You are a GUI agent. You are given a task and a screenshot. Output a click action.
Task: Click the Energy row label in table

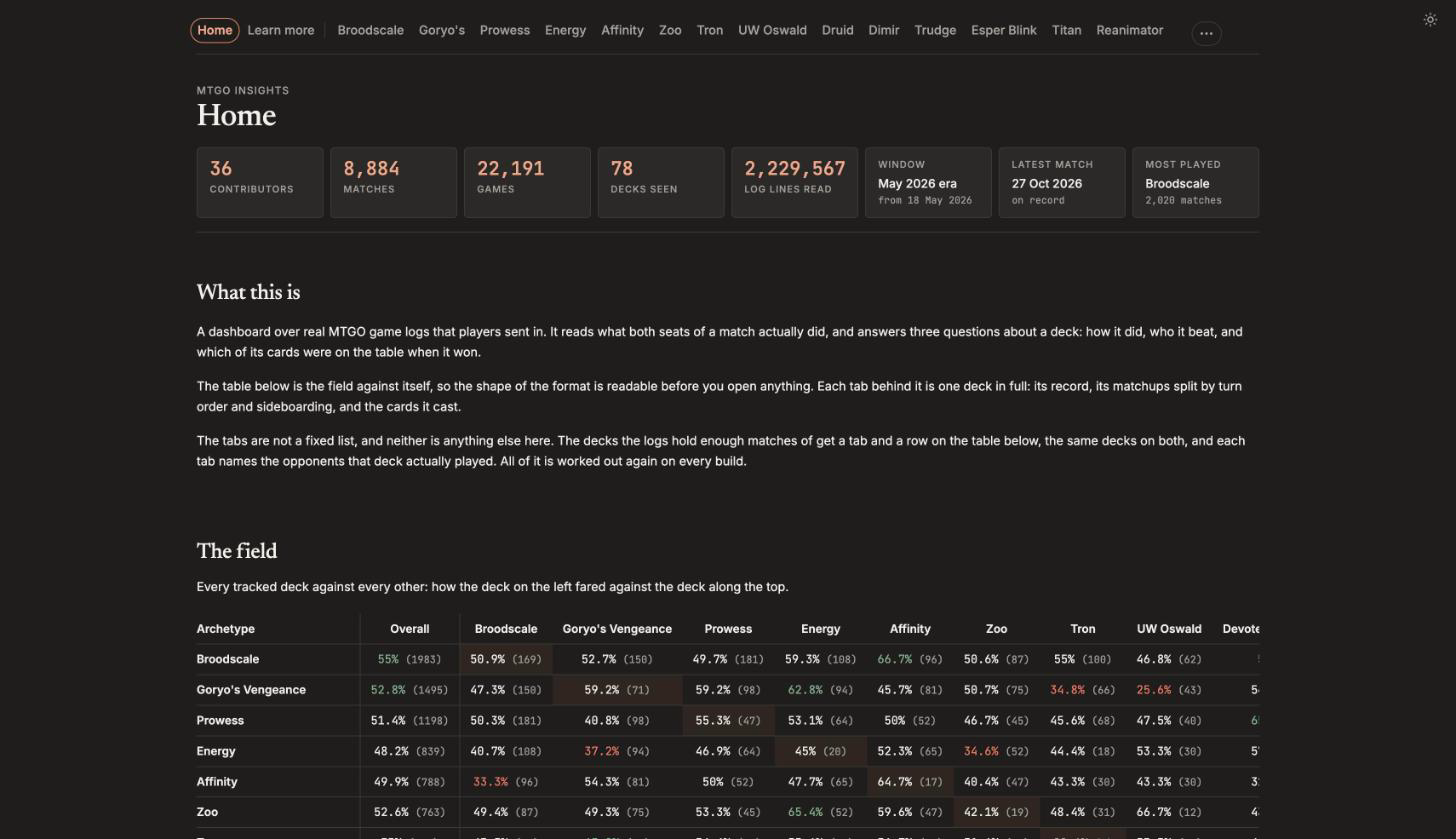point(216,751)
